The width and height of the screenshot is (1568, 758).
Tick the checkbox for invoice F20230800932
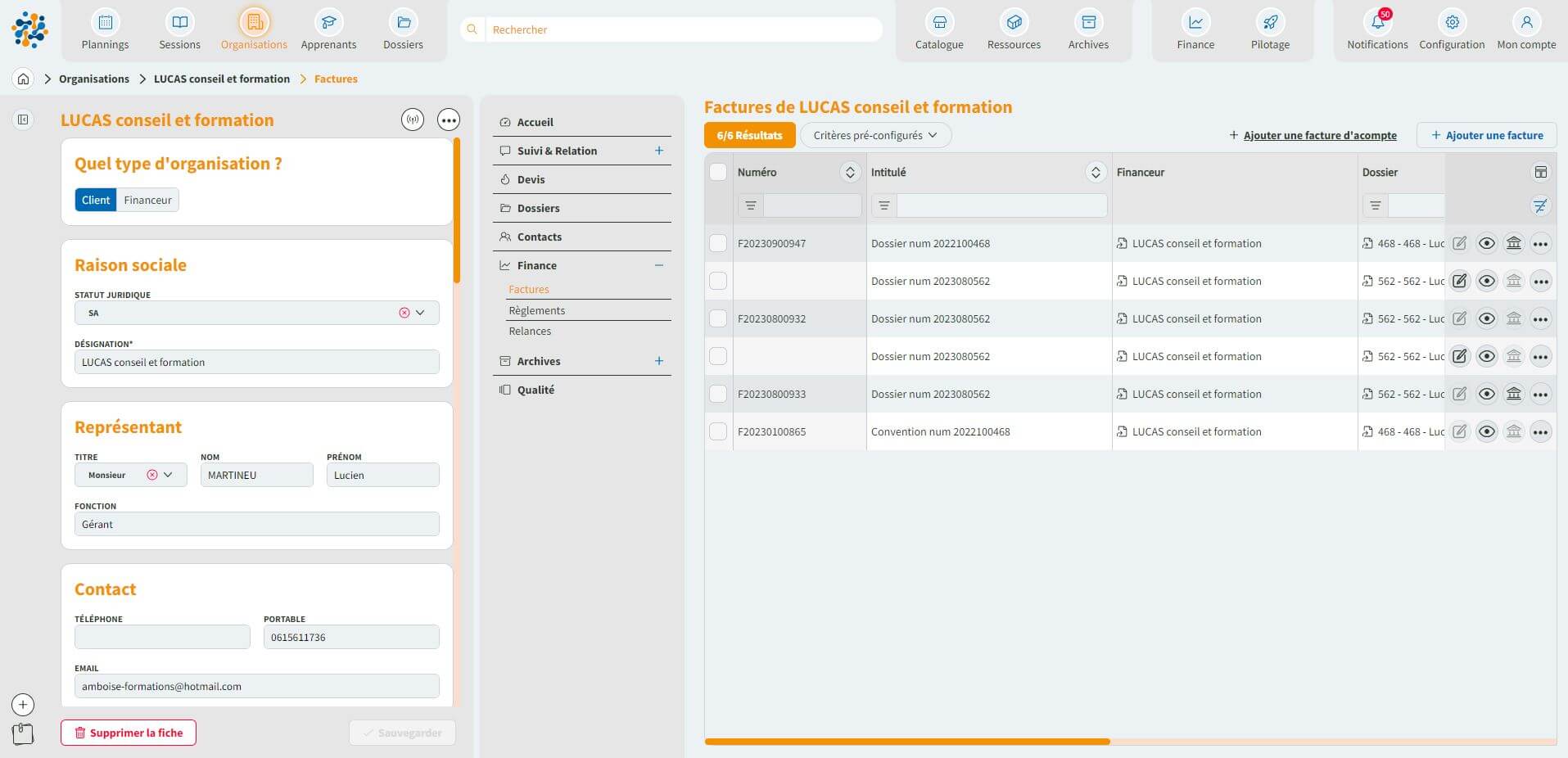click(x=718, y=319)
